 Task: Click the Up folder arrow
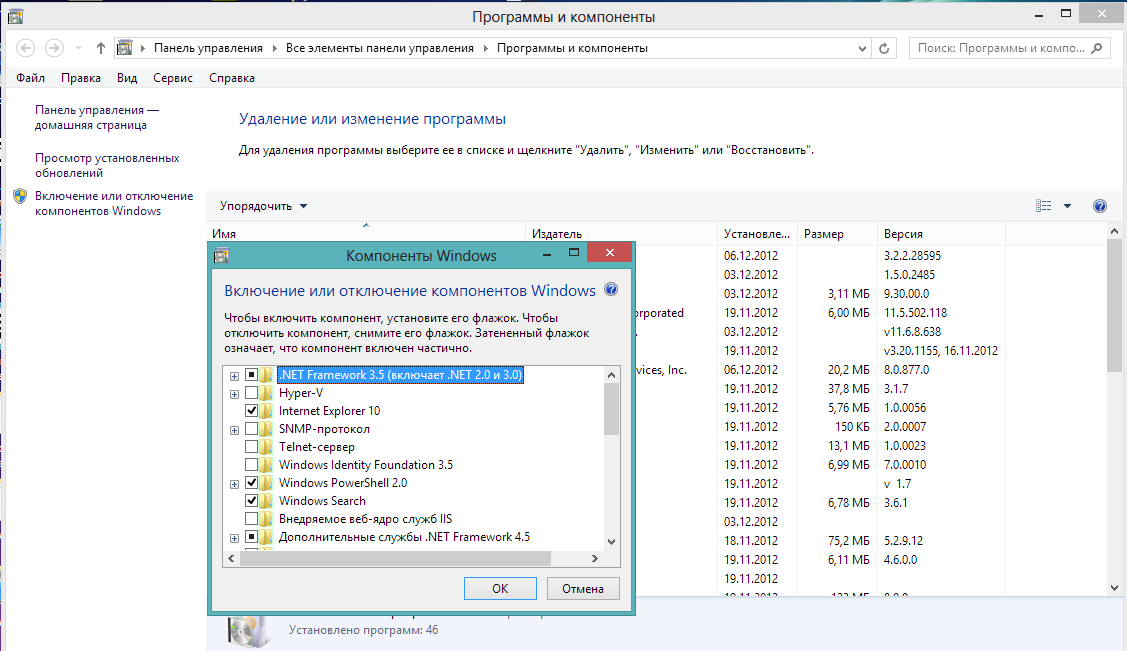coord(101,48)
